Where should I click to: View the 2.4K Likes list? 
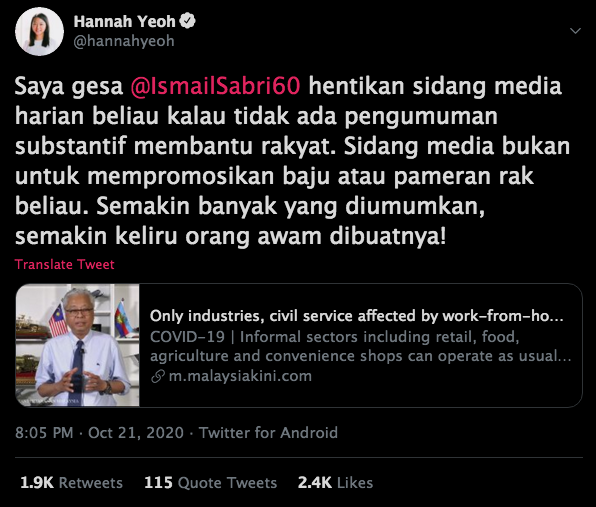coord(335,483)
